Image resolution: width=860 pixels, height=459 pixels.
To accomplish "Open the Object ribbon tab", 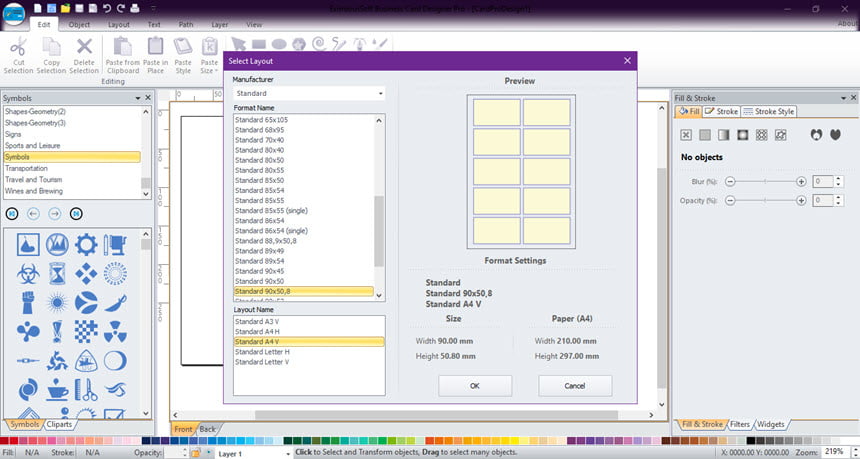I will coord(80,25).
